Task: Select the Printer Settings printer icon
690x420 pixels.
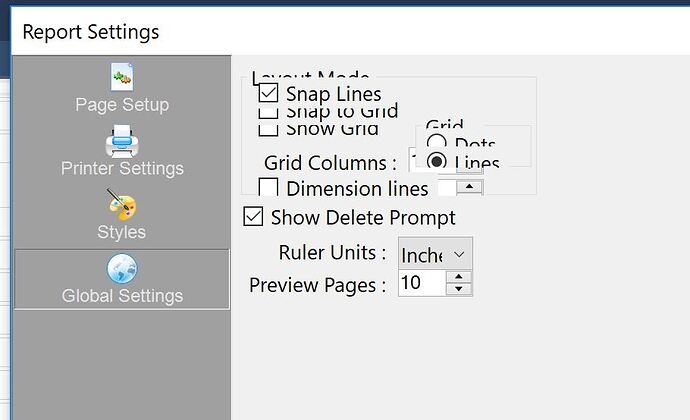Action: [122, 141]
